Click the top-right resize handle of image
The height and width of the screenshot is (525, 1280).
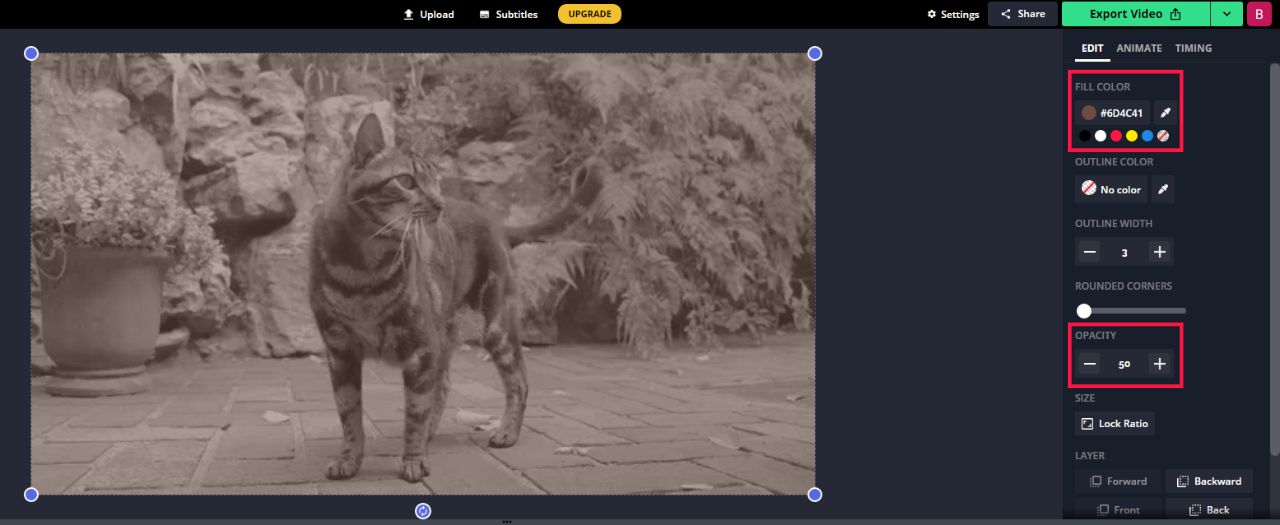815,53
